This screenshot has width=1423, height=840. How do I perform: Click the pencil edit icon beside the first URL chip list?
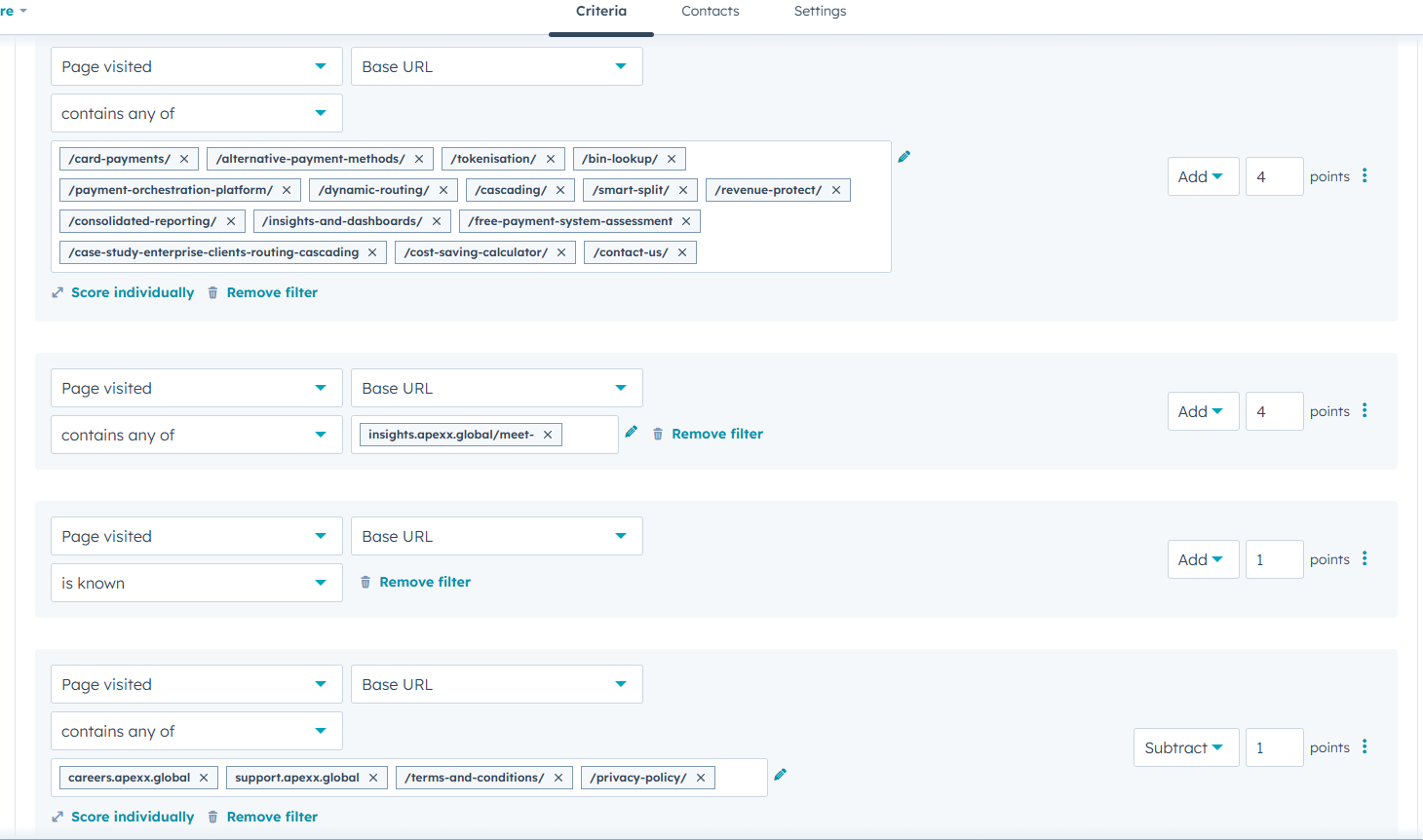(x=904, y=156)
